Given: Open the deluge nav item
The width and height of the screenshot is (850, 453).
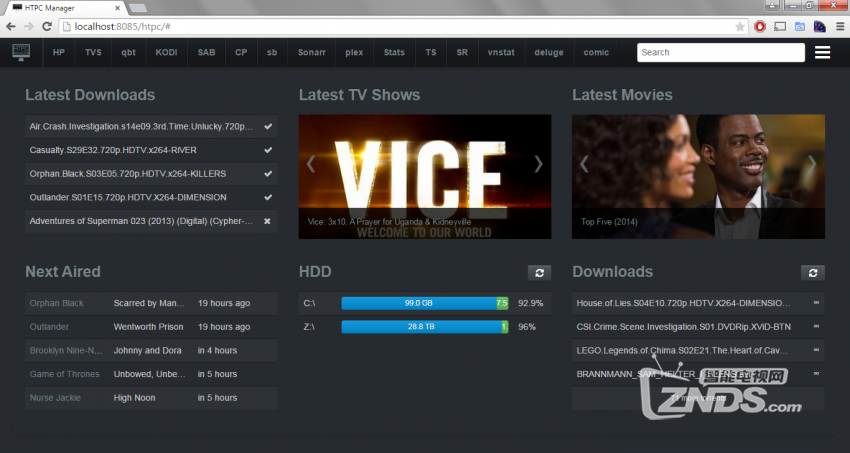Looking at the screenshot, I should [549, 53].
